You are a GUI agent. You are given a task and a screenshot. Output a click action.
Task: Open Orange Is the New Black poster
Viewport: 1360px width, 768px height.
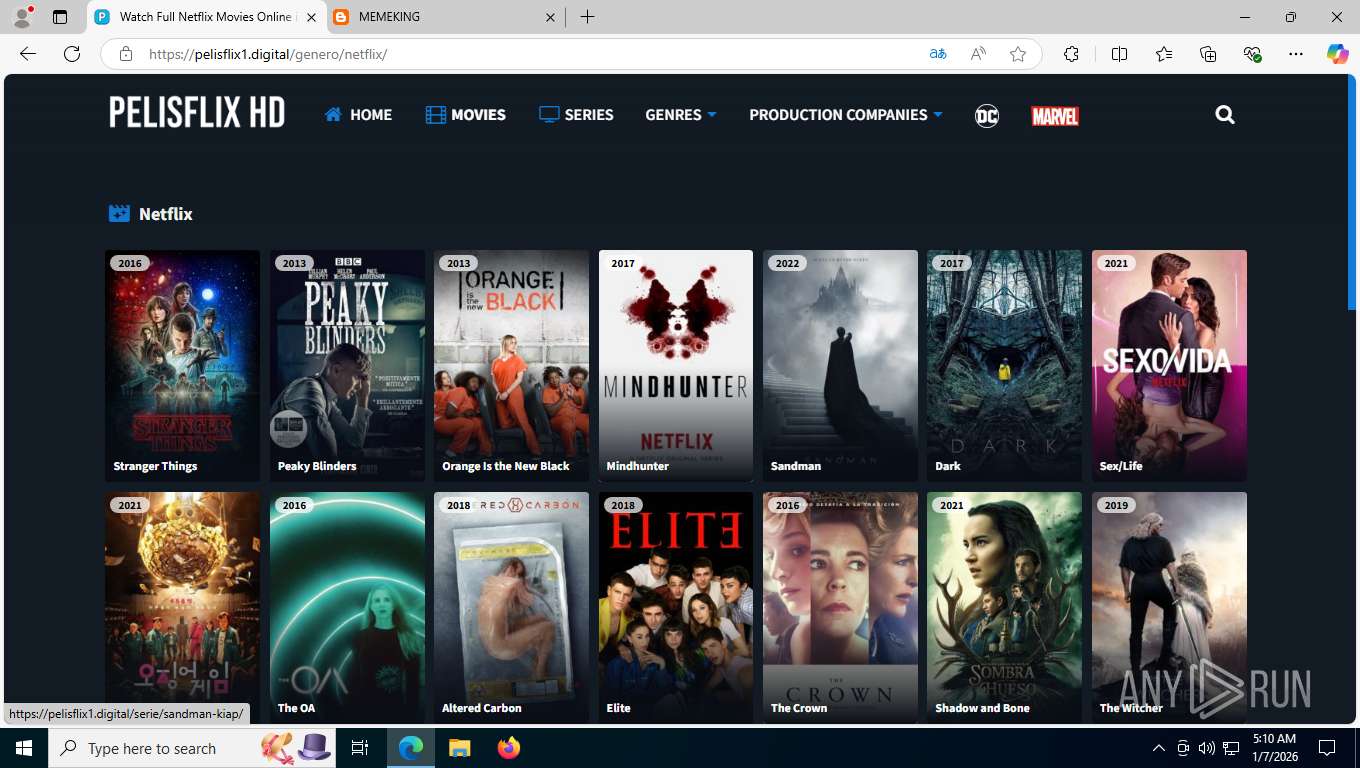[x=511, y=365]
